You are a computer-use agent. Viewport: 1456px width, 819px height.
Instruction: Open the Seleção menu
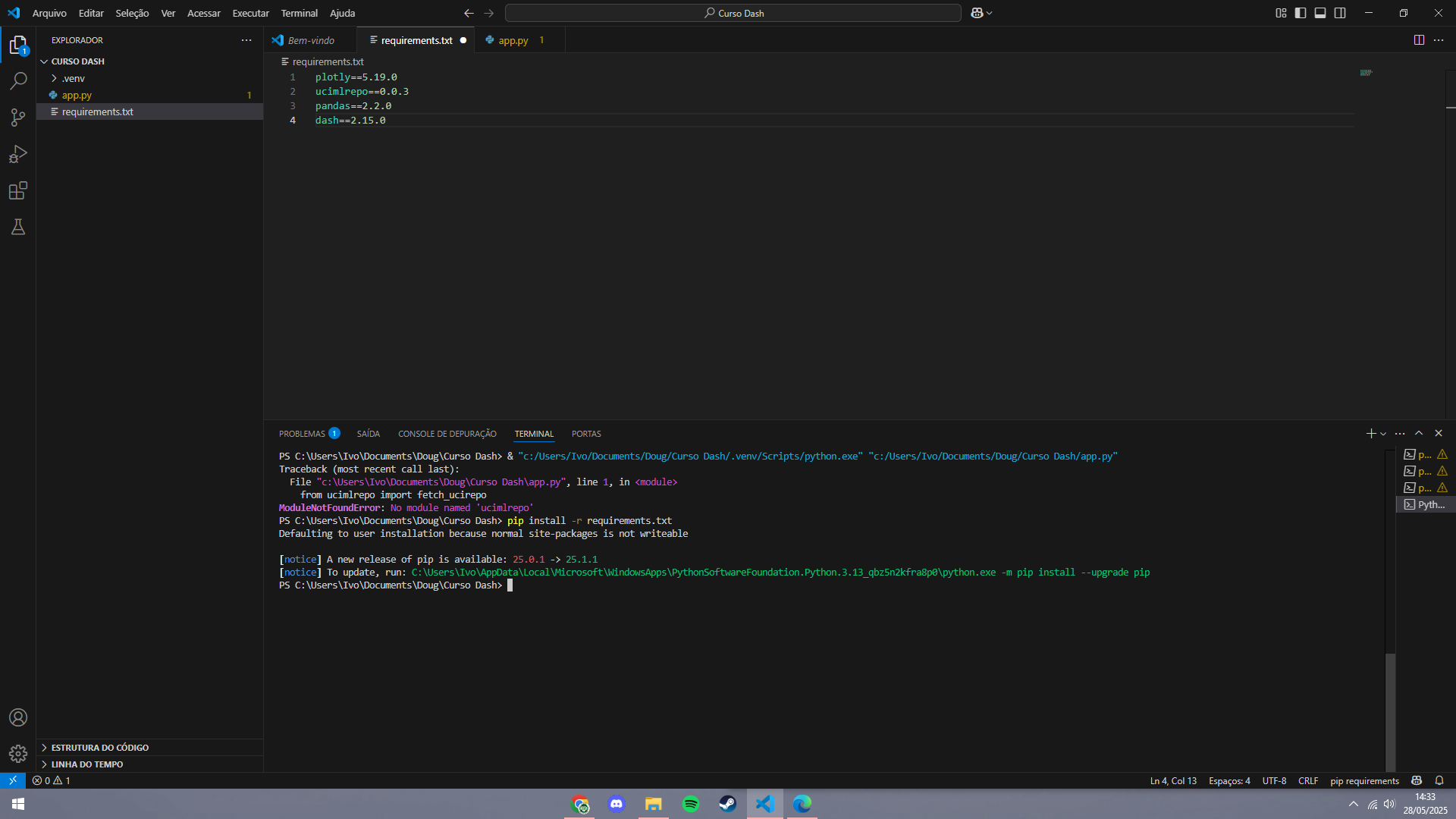132,13
